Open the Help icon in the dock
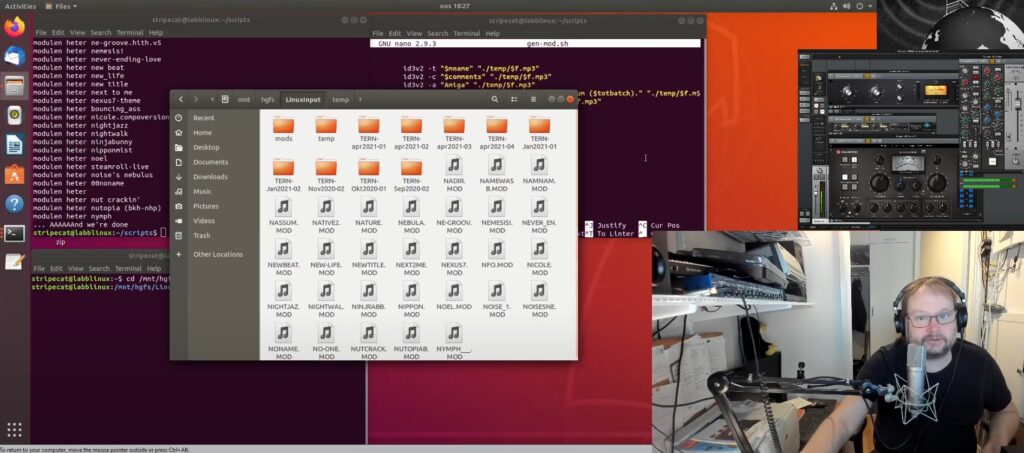 pyautogui.click(x=14, y=204)
